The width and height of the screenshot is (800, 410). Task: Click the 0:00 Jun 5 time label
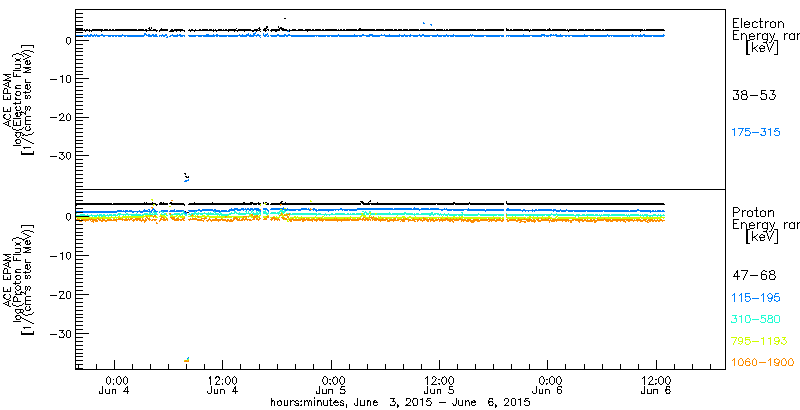tap(332, 386)
